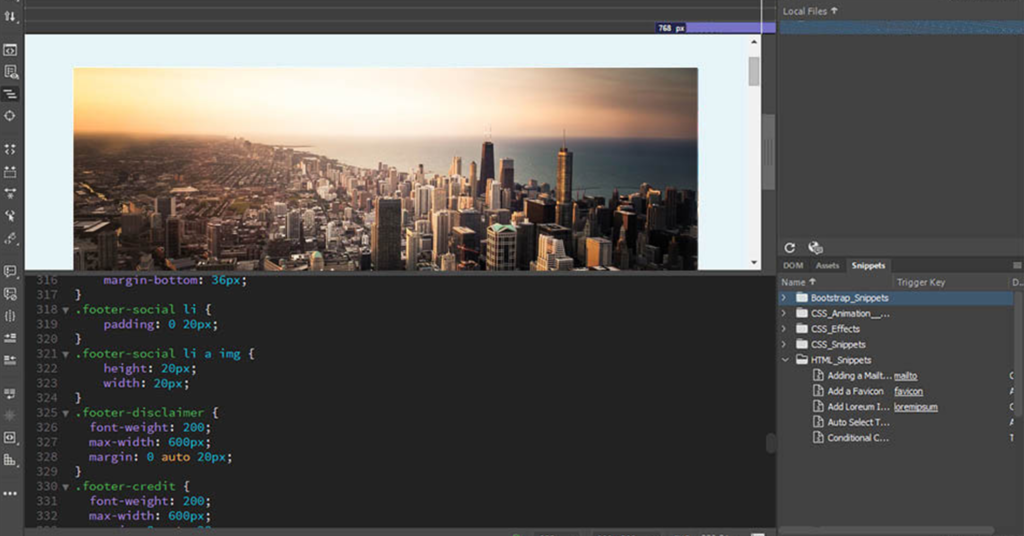Select the Add Loreum I... snippet
The image size is (1024, 536).
tap(858, 407)
